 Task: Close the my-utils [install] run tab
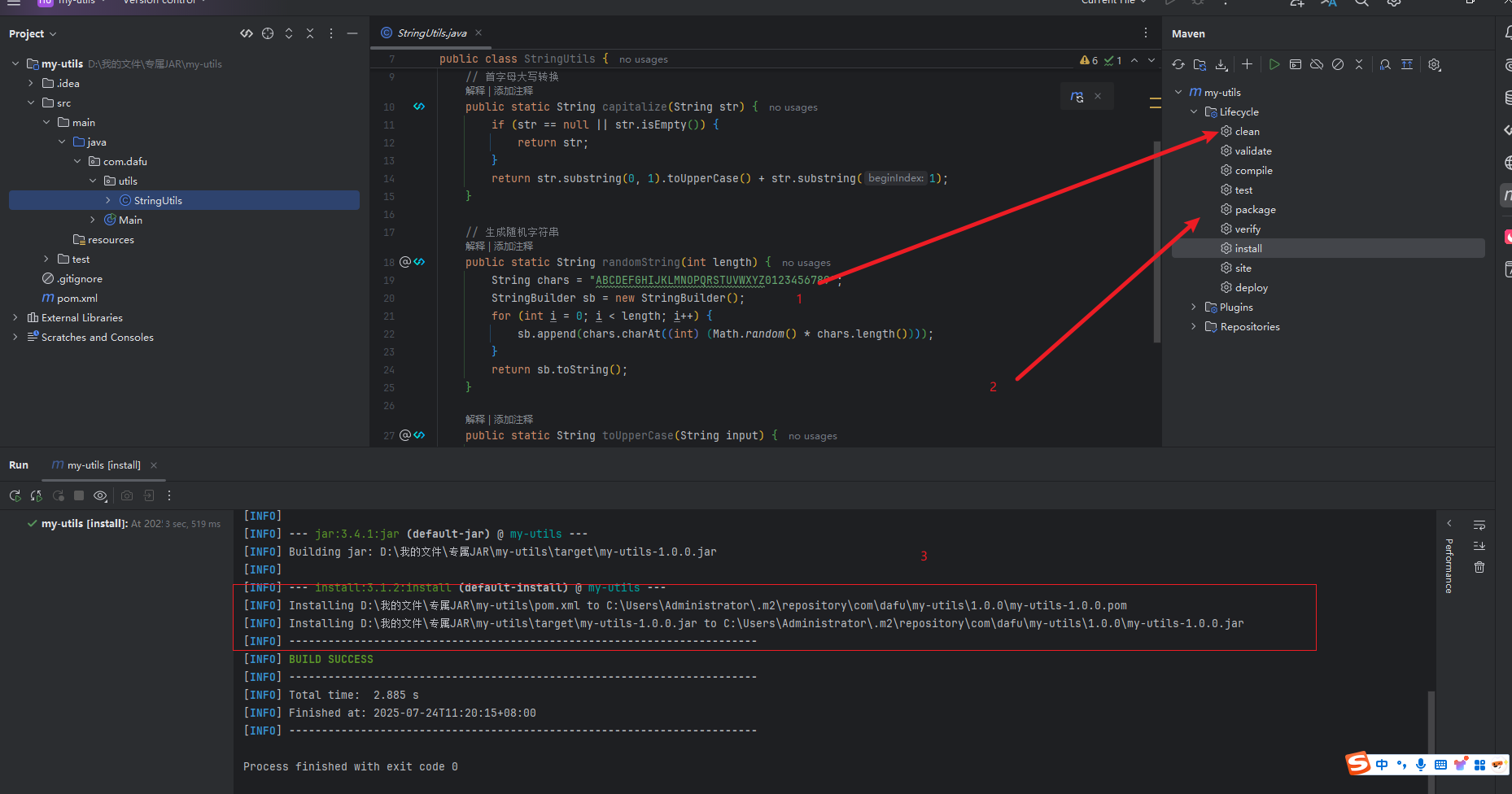pyautogui.click(x=153, y=465)
